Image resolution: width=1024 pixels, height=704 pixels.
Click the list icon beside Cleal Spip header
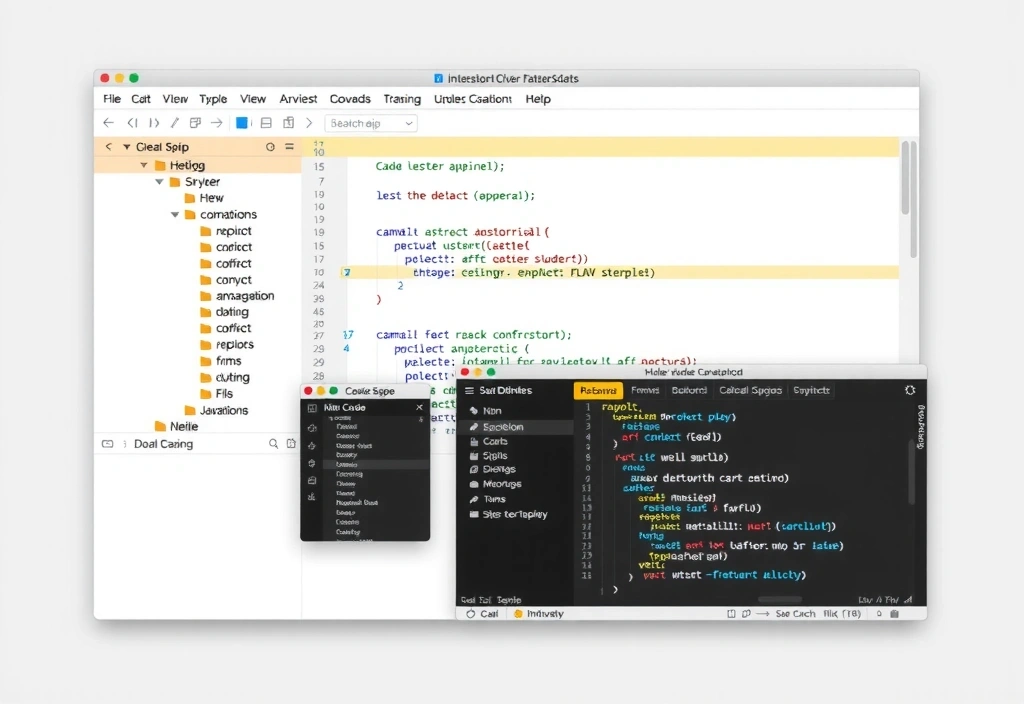pos(289,144)
